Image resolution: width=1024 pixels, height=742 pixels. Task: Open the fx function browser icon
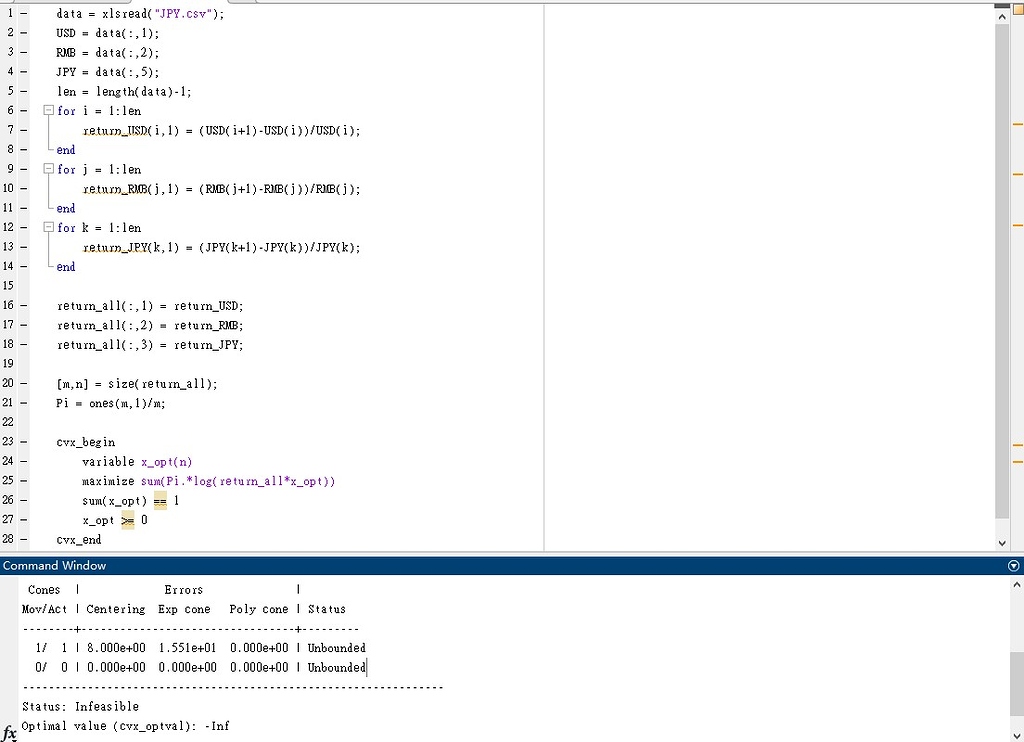click(x=9, y=733)
